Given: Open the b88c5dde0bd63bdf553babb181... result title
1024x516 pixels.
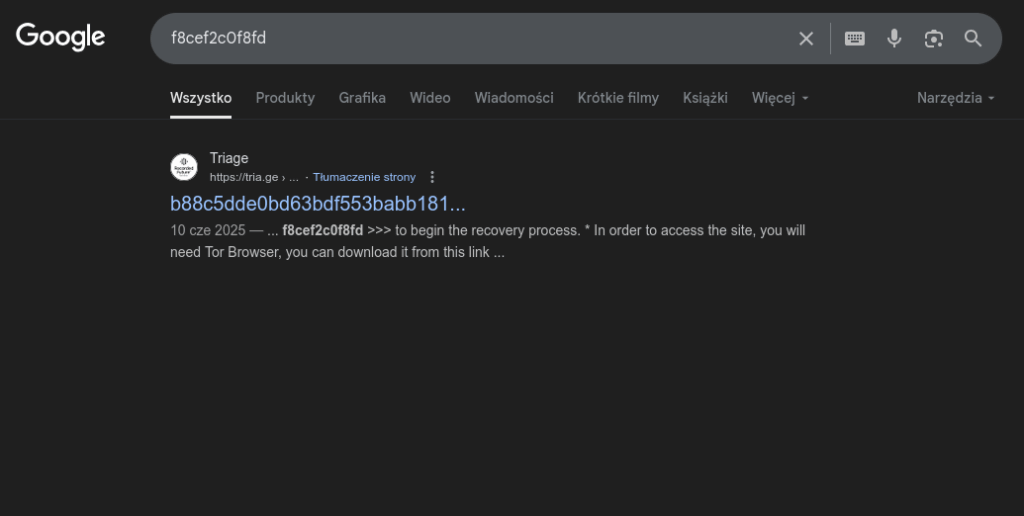Looking at the screenshot, I should [317, 204].
